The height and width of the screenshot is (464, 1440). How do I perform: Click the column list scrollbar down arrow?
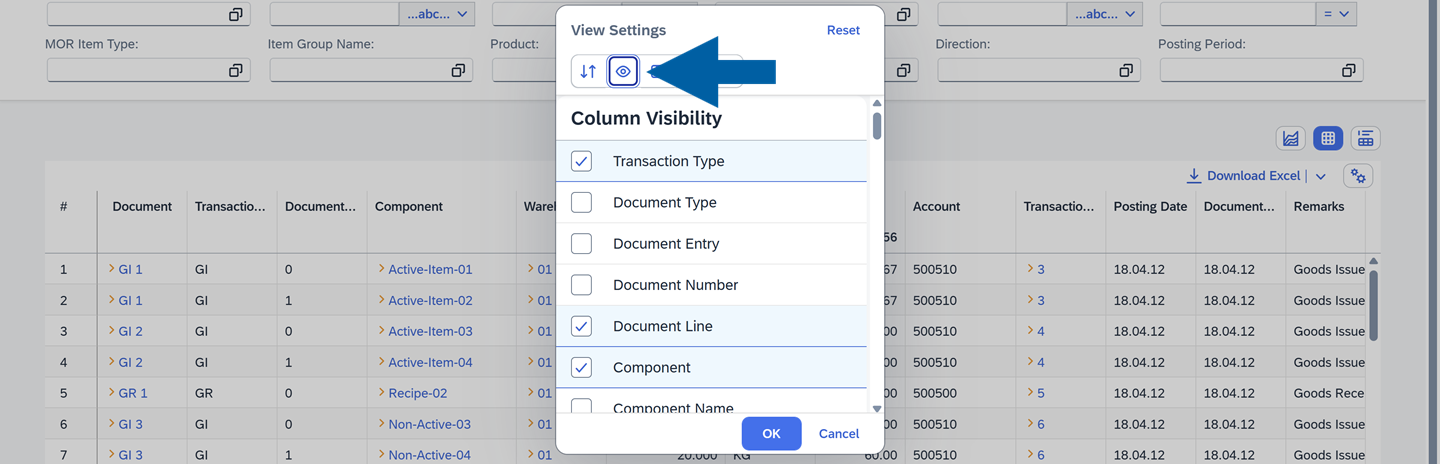tap(877, 409)
